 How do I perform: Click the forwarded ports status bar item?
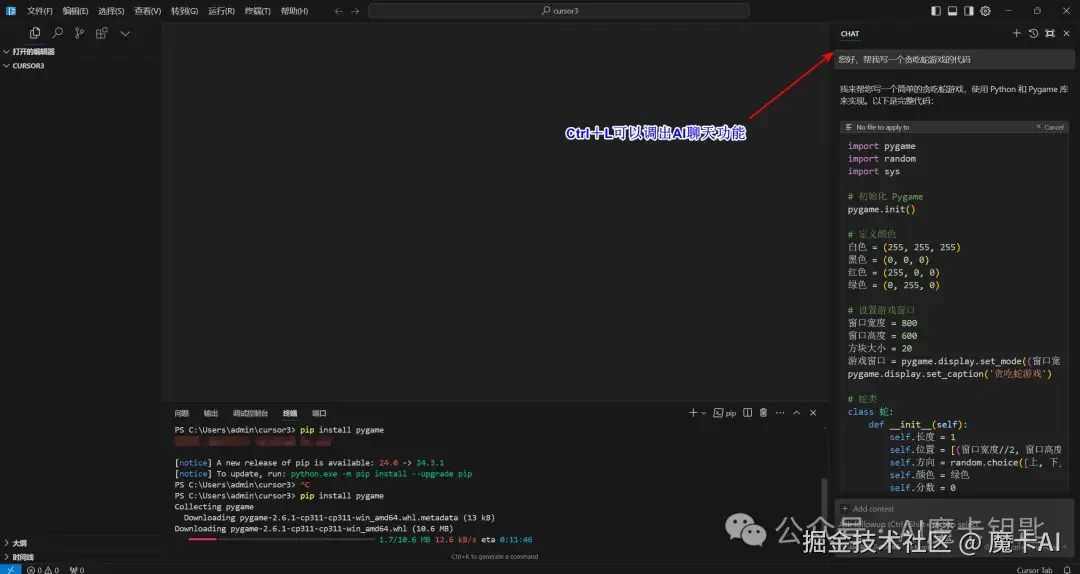[x=76, y=570]
